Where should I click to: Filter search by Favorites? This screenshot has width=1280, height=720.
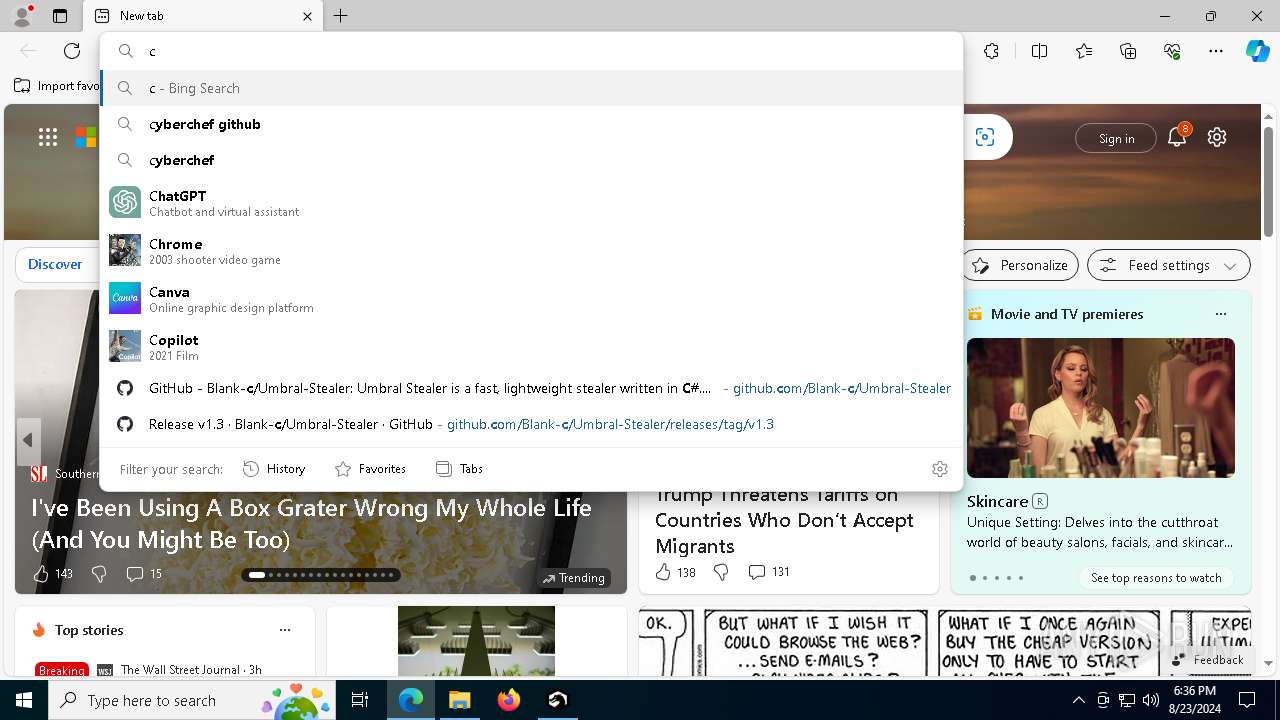pyautogui.click(x=370, y=469)
